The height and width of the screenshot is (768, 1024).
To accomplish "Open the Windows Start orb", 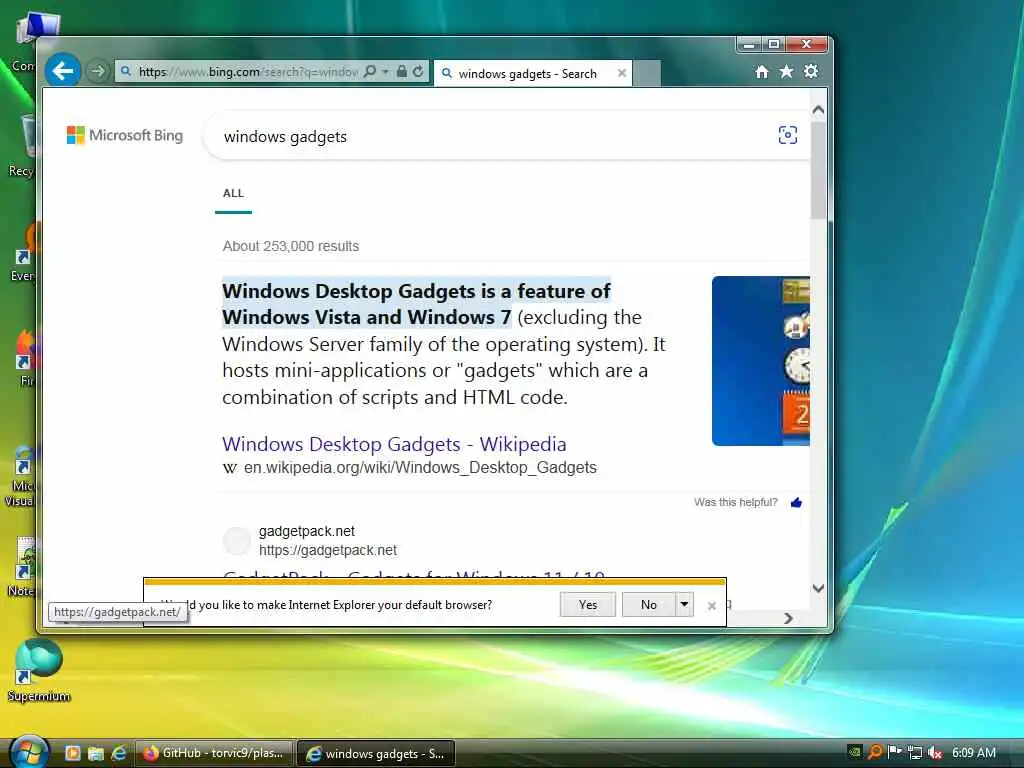I will click(x=28, y=752).
